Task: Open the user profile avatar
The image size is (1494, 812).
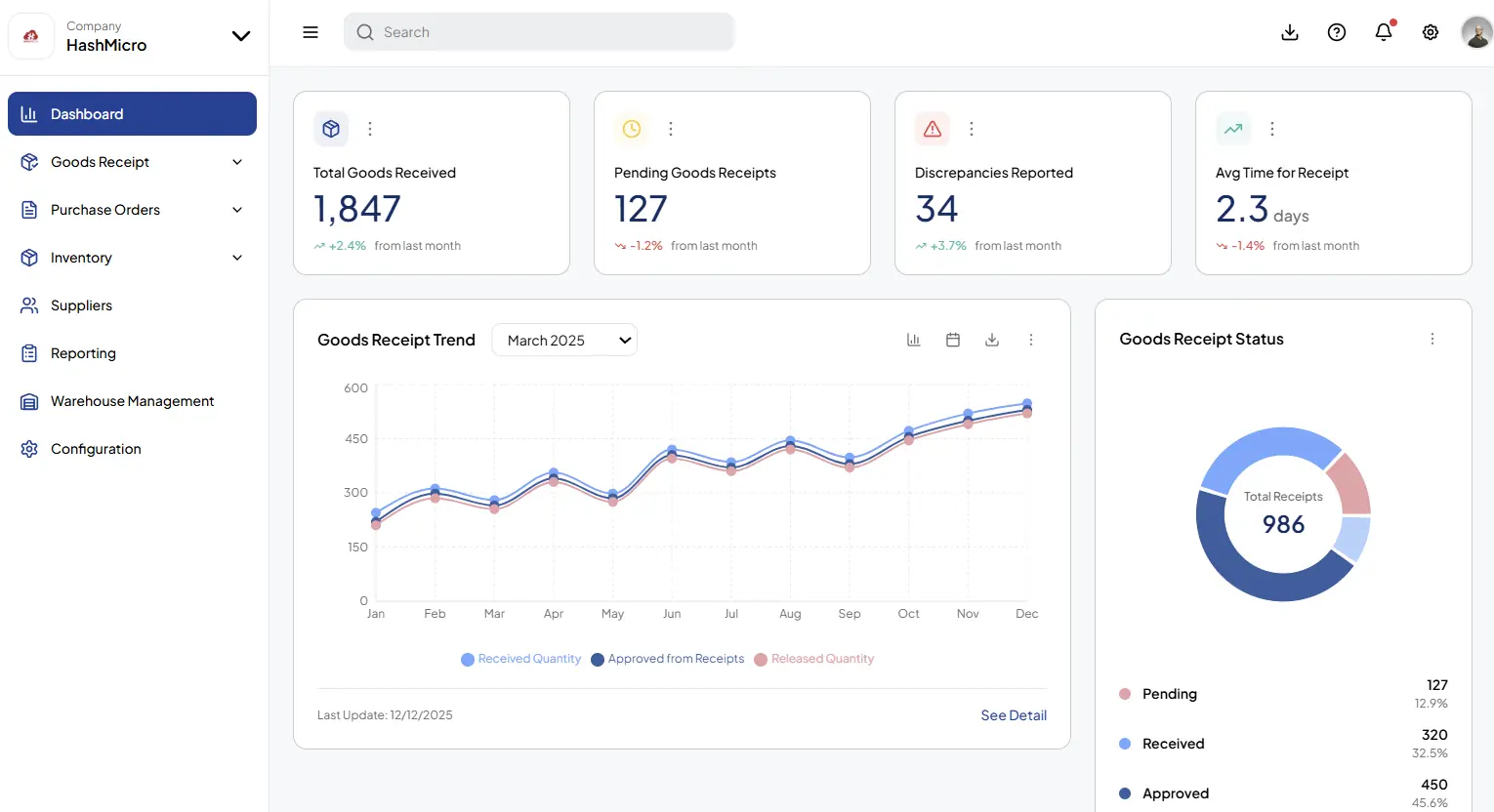Action: pos(1475,32)
